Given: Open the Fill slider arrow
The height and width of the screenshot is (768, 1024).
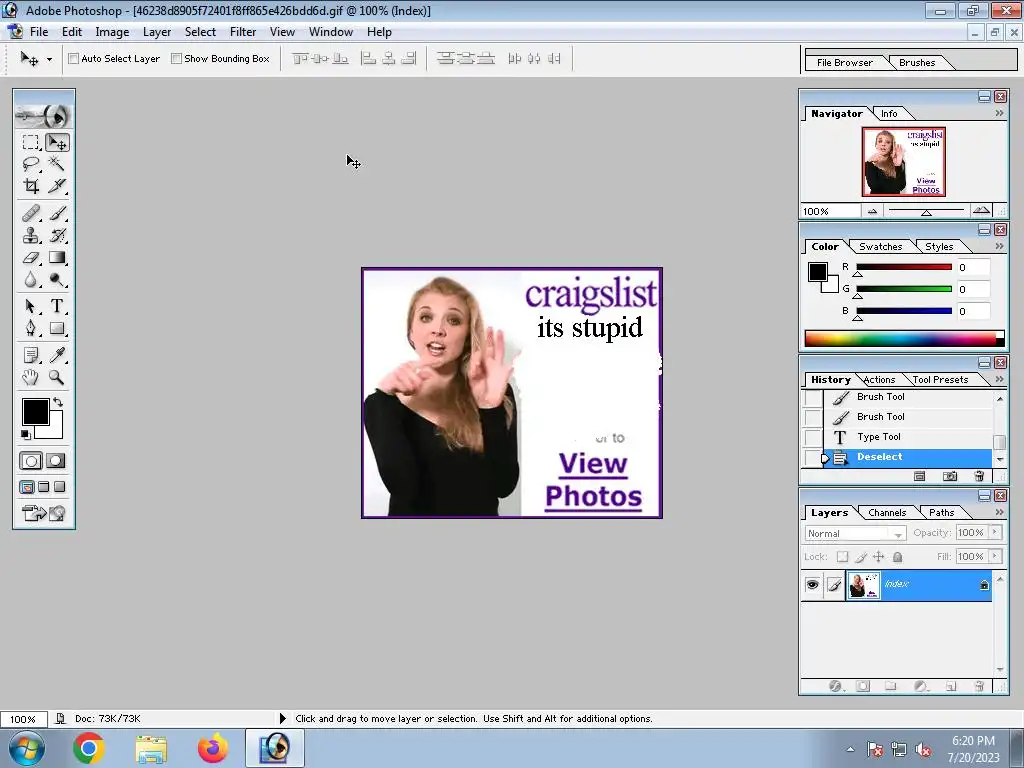Looking at the screenshot, I should [995, 556].
